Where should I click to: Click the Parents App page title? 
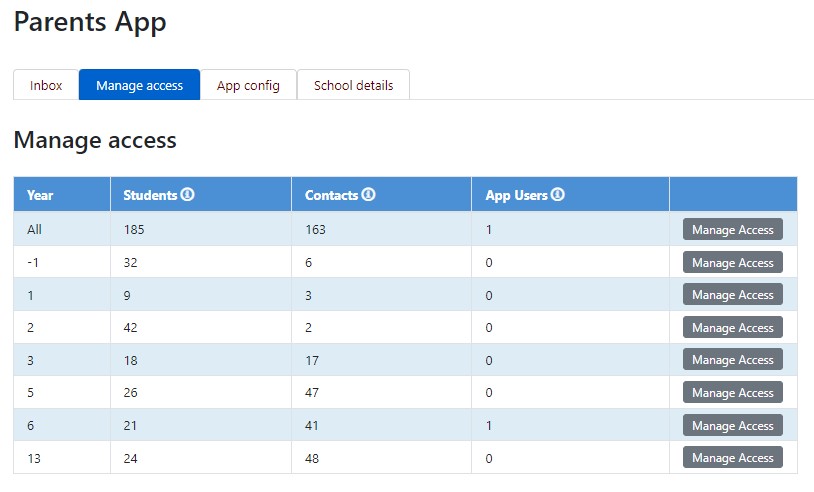pos(90,22)
